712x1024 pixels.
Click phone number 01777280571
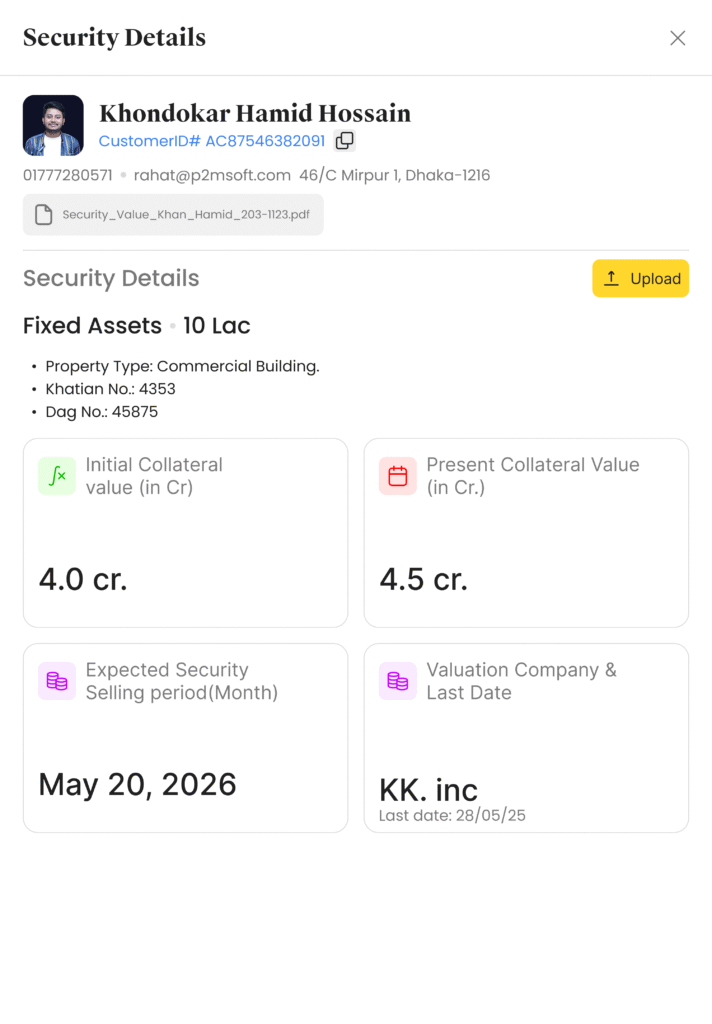tap(68, 175)
